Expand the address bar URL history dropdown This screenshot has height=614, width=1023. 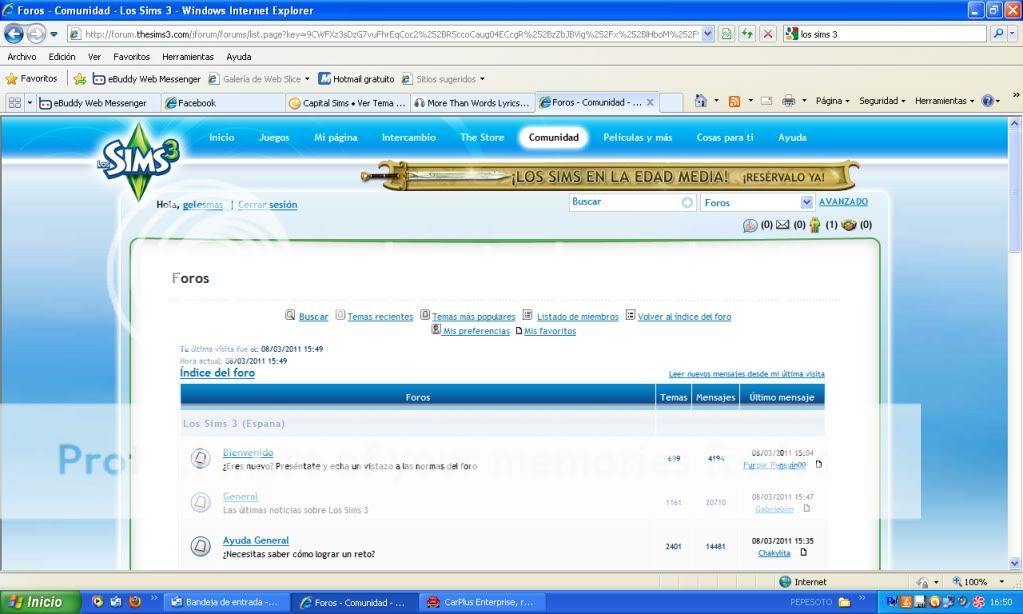pyautogui.click(x=708, y=33)
